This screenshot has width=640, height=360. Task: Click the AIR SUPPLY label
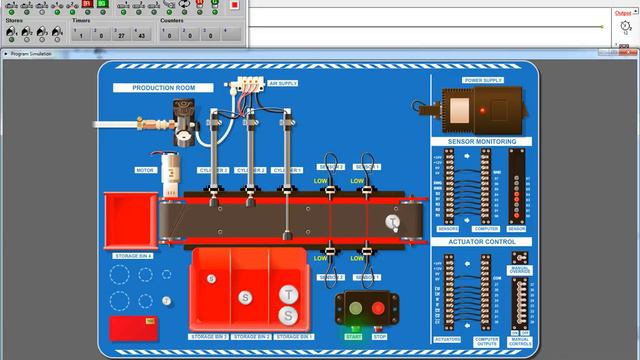coord(283,83)
